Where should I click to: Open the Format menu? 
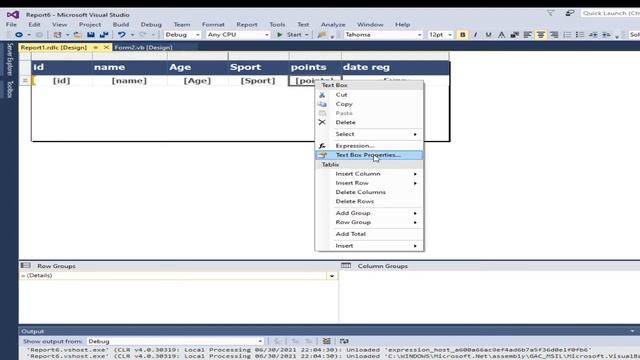coord(213,24)
